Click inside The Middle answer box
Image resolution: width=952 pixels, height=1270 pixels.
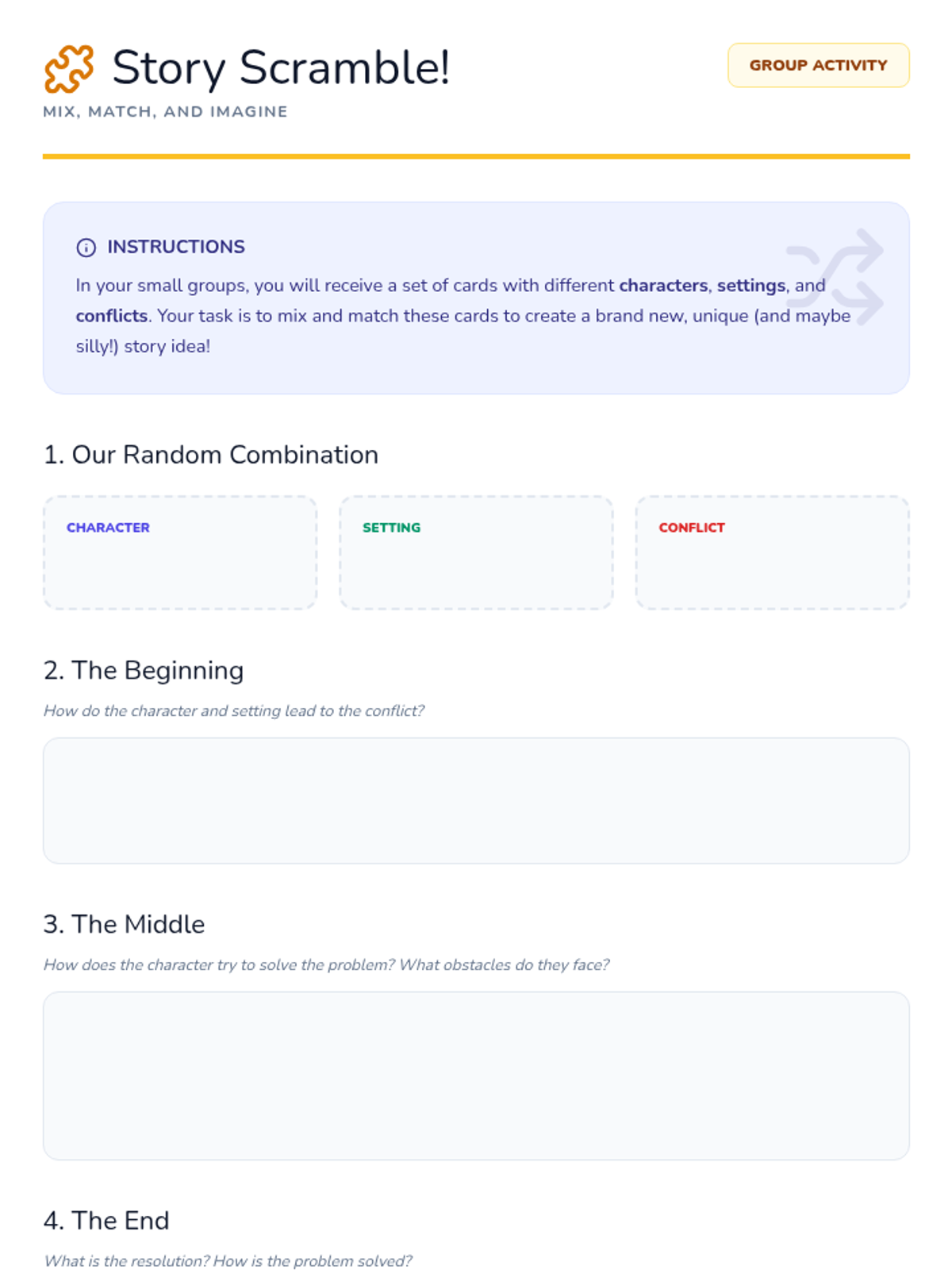point(476,1076)
